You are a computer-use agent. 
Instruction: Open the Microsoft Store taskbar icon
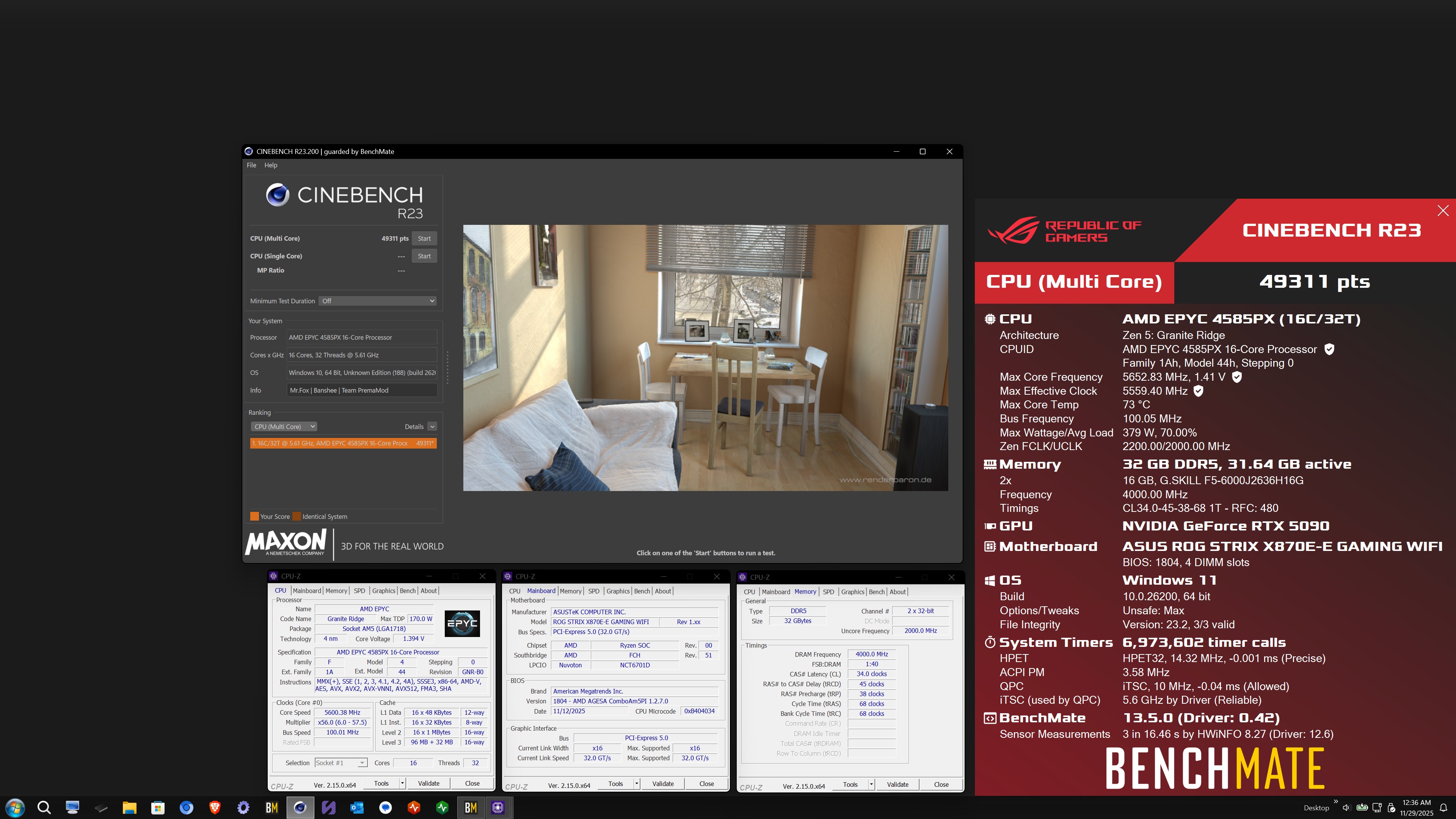point(158,808)
